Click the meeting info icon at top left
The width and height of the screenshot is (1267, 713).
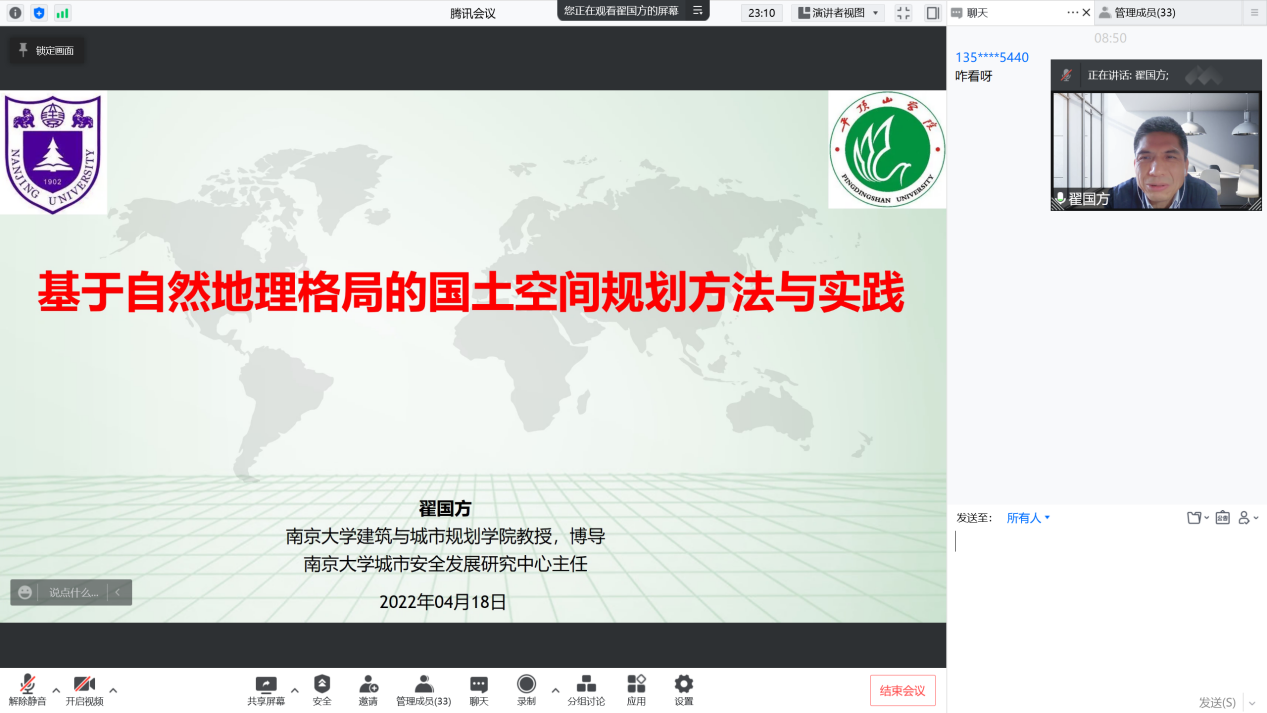pyautogui.click(x=15, y=13)
